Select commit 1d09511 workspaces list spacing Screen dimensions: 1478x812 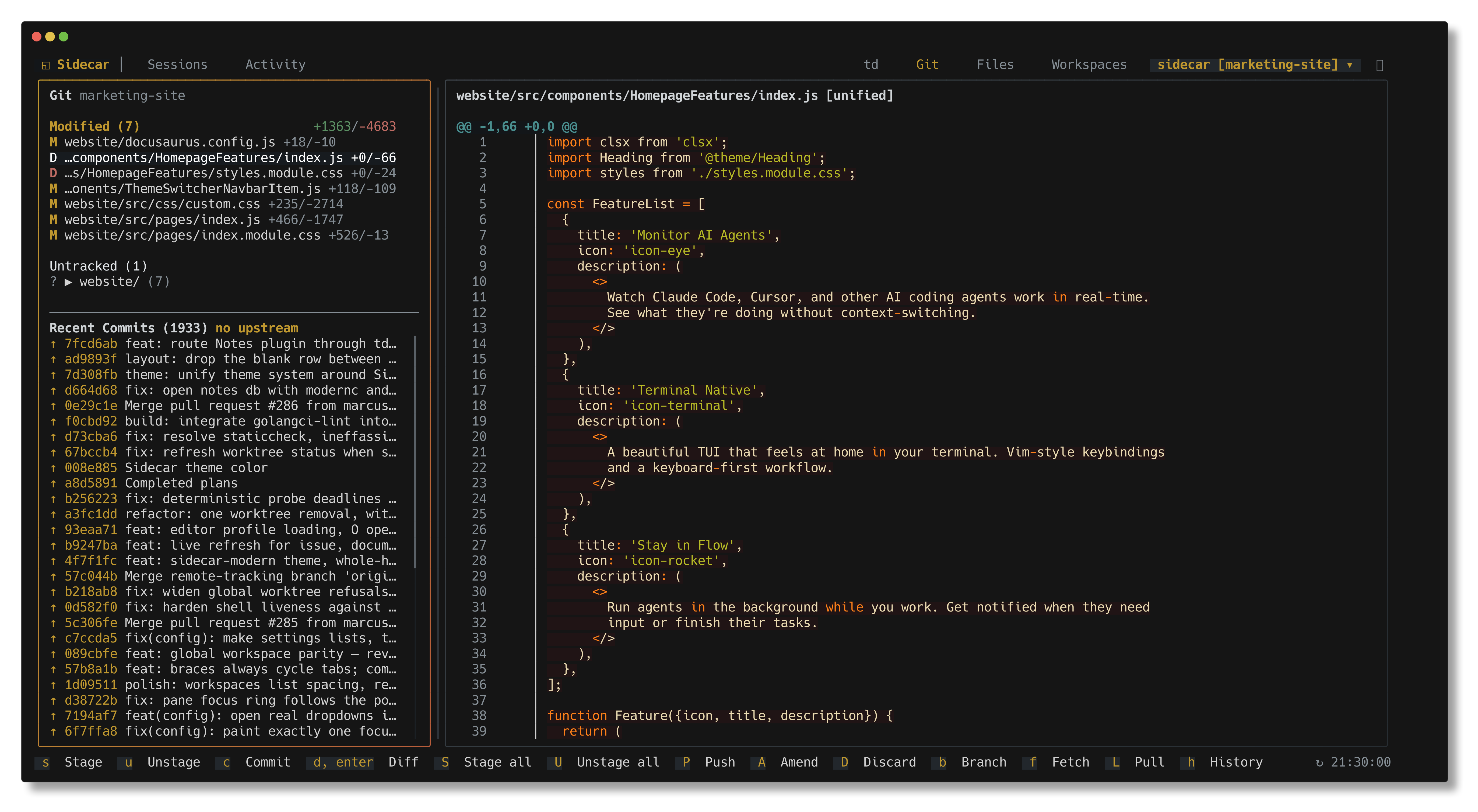point(223,684)
